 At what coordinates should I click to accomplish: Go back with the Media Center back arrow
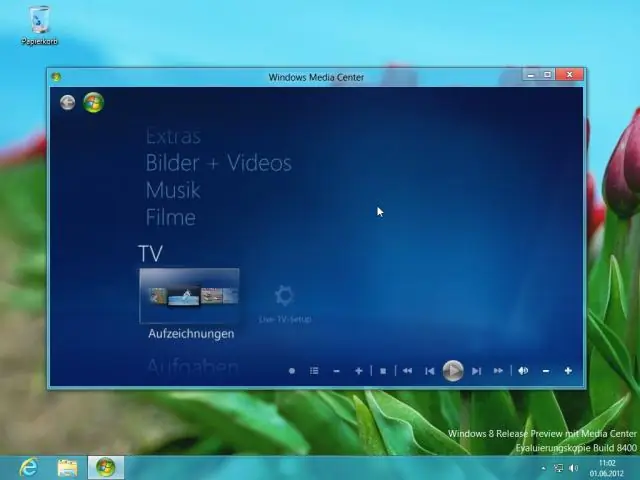[68, 102]
